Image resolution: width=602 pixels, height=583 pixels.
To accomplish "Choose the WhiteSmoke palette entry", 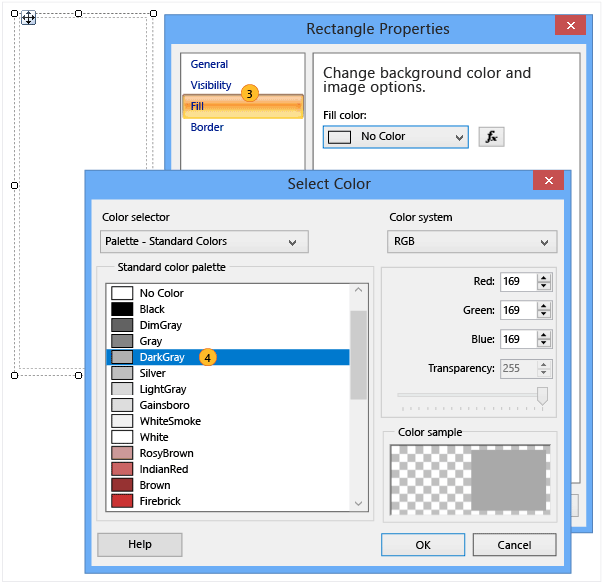I will coord(228,421).
